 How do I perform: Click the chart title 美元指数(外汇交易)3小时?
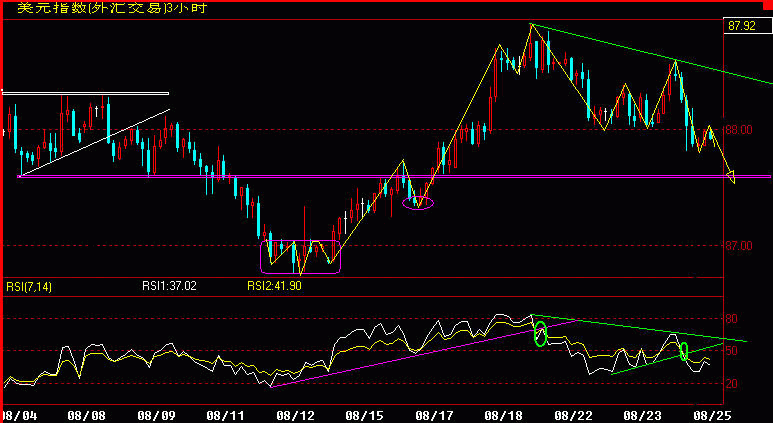tap(112, 8)
